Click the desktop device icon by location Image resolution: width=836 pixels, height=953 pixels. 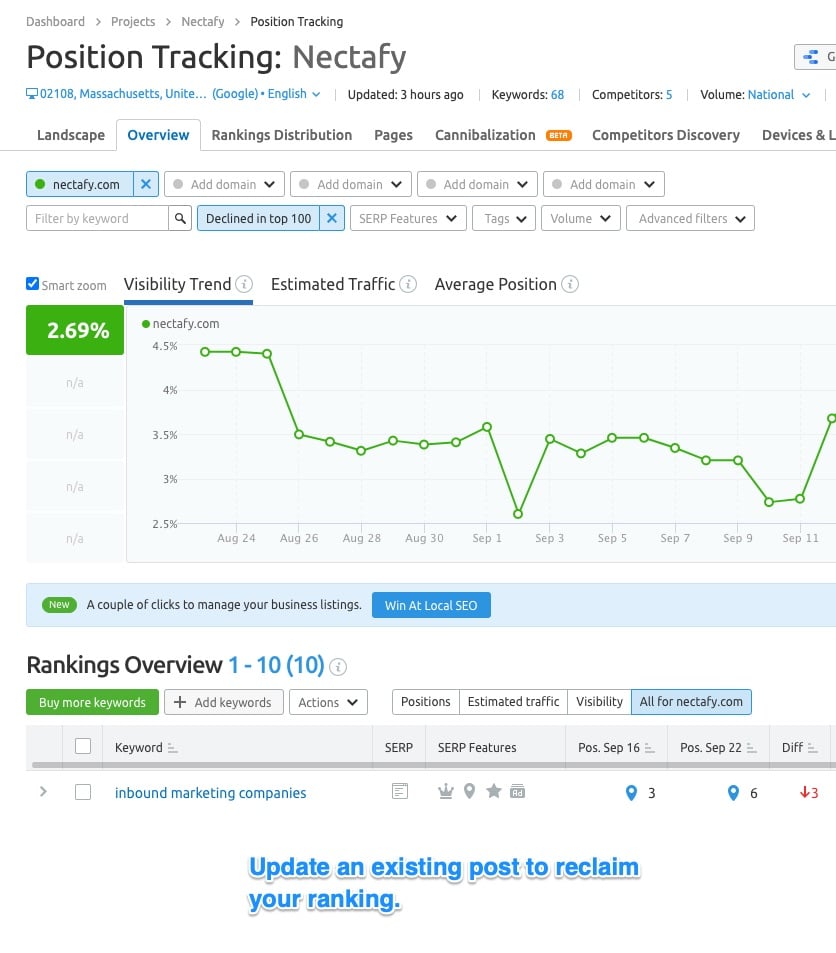(x=32, y=94)
